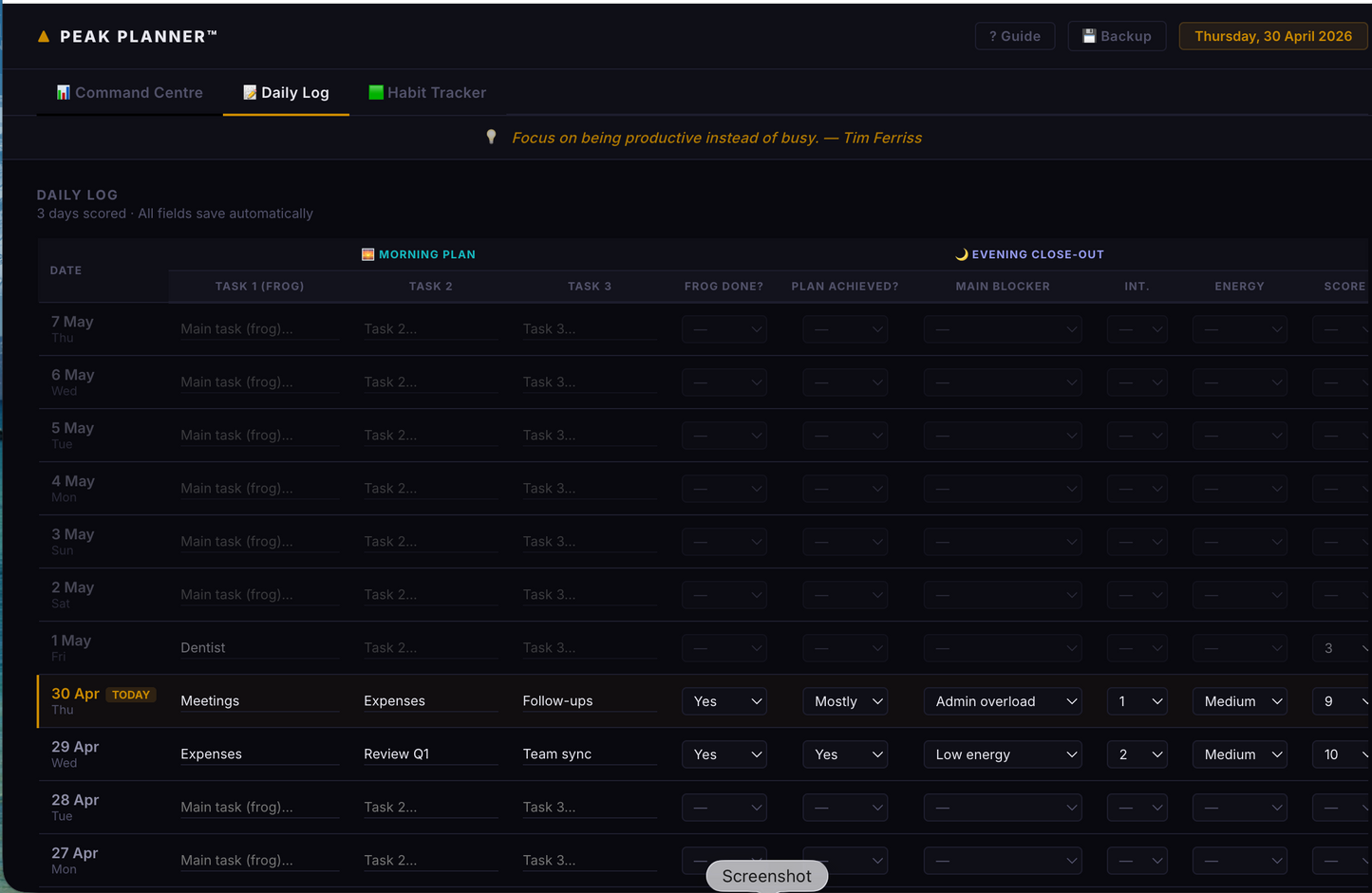Open Frog Done dropdown for 29 Apr
The image size is (1372, 893).
pyautogui.click(x=724, y=754)
